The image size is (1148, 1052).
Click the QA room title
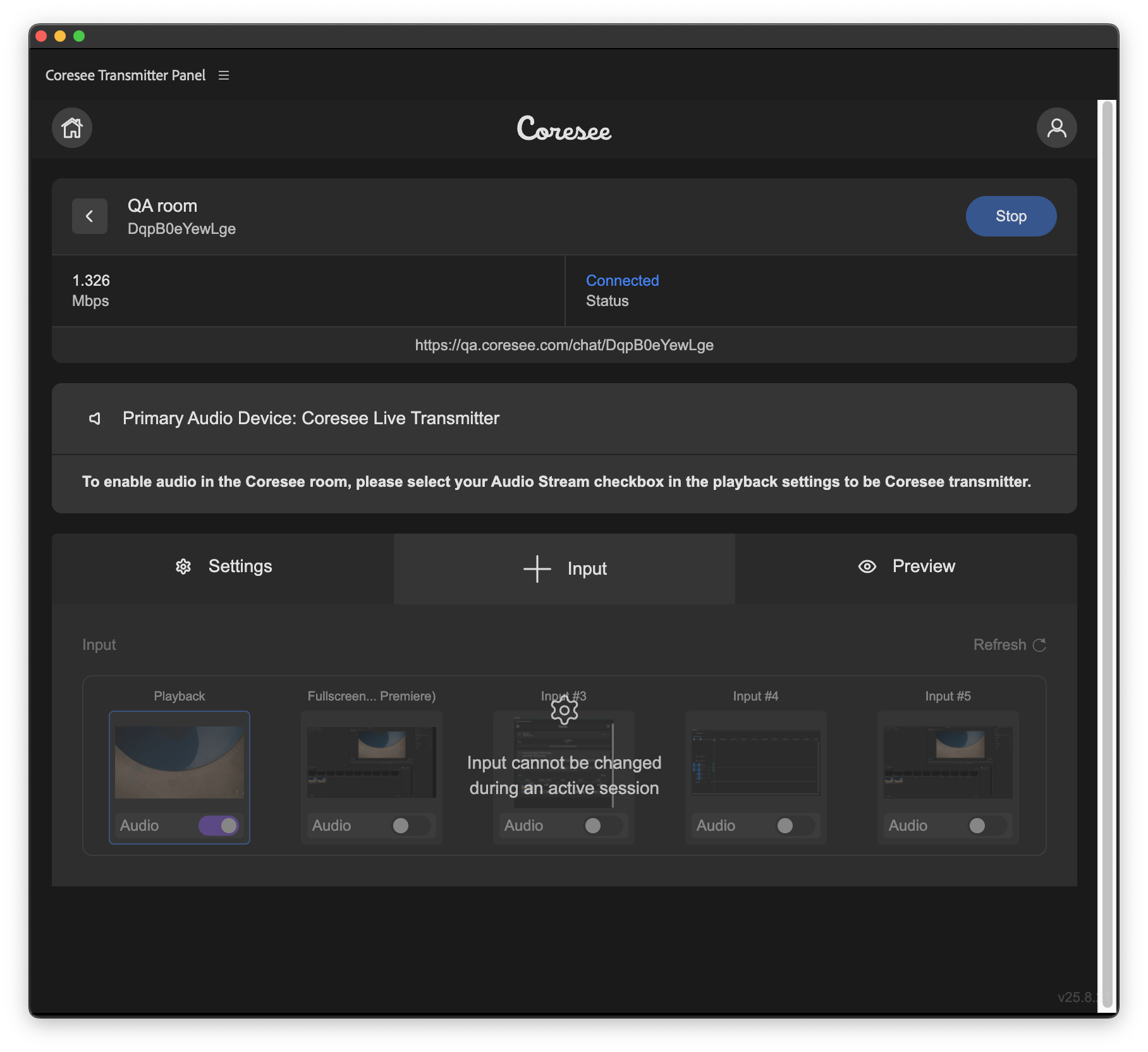tap(162, 206)
